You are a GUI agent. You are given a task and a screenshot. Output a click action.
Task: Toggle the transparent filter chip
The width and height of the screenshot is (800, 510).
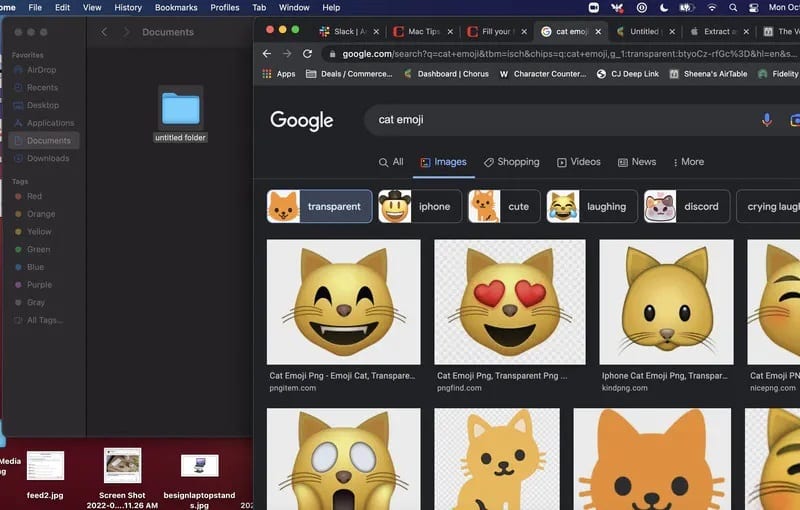[x=320, y=207]
